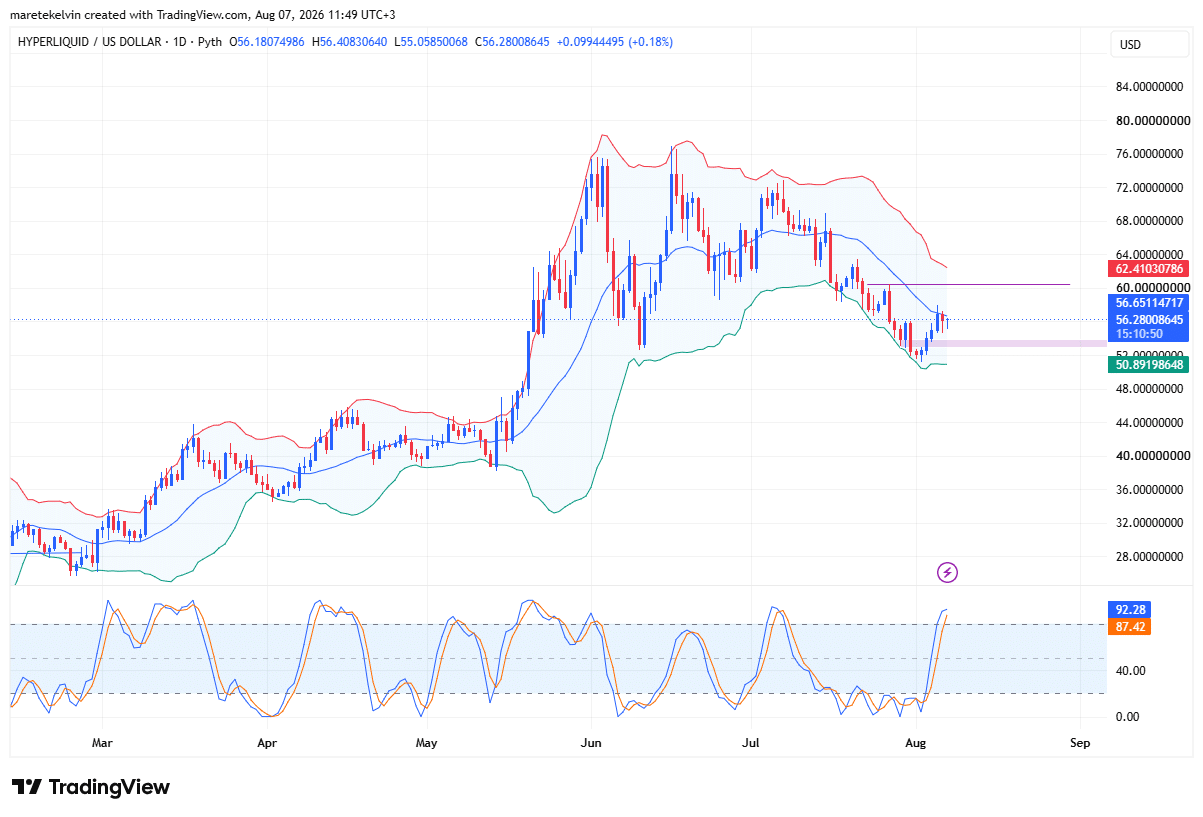Click the red upper band label 62.41030786

pyautogui.click(x=1148, y=269)
